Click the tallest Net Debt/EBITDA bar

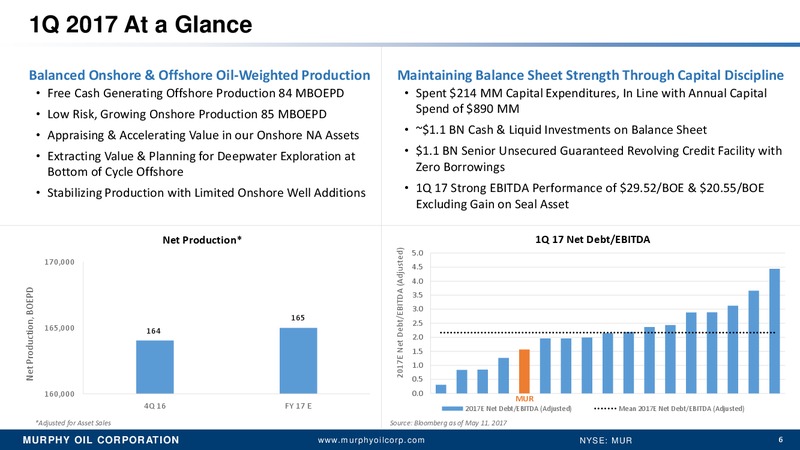774,331
